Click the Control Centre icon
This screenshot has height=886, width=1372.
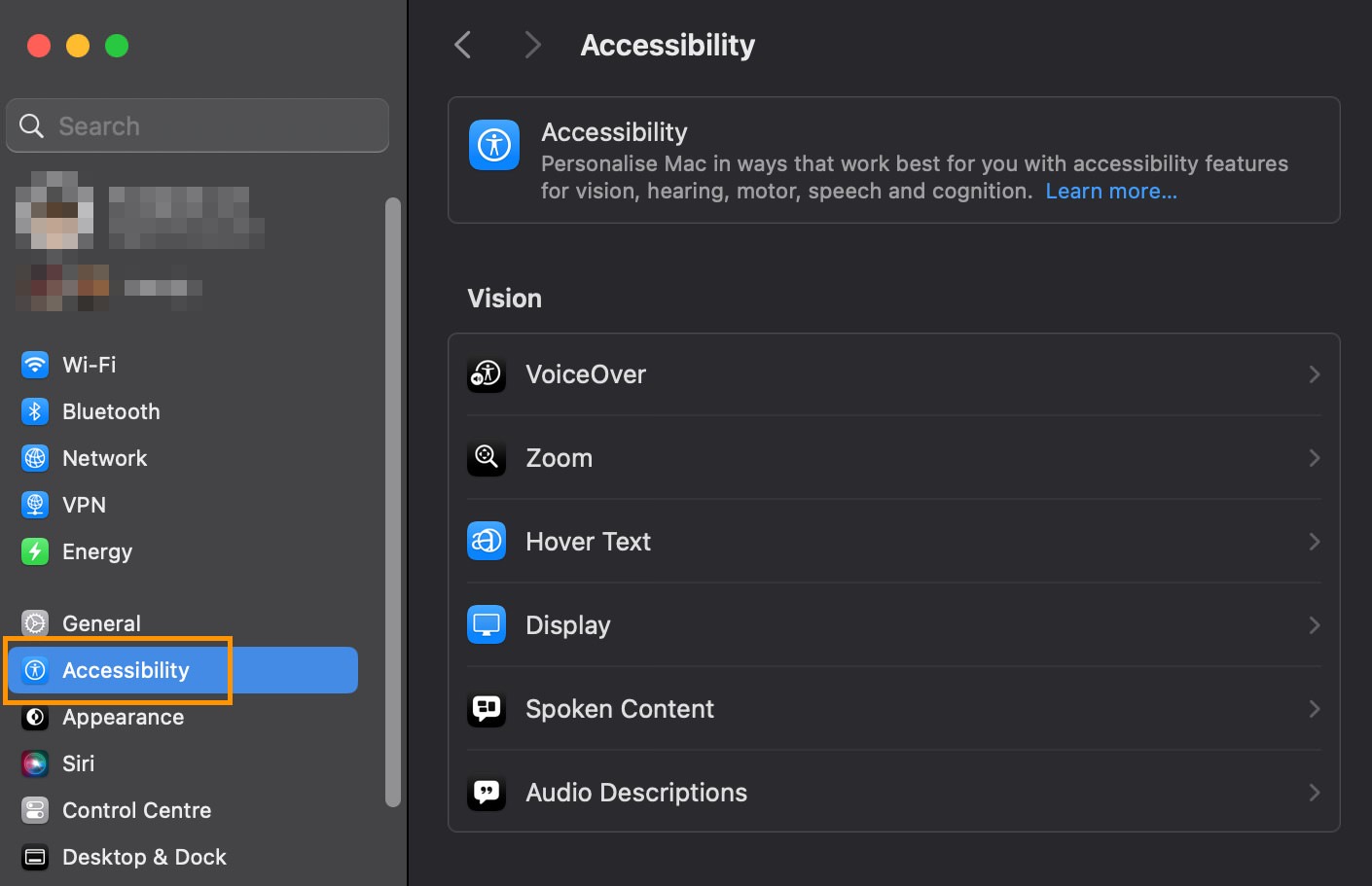[35, 810]
